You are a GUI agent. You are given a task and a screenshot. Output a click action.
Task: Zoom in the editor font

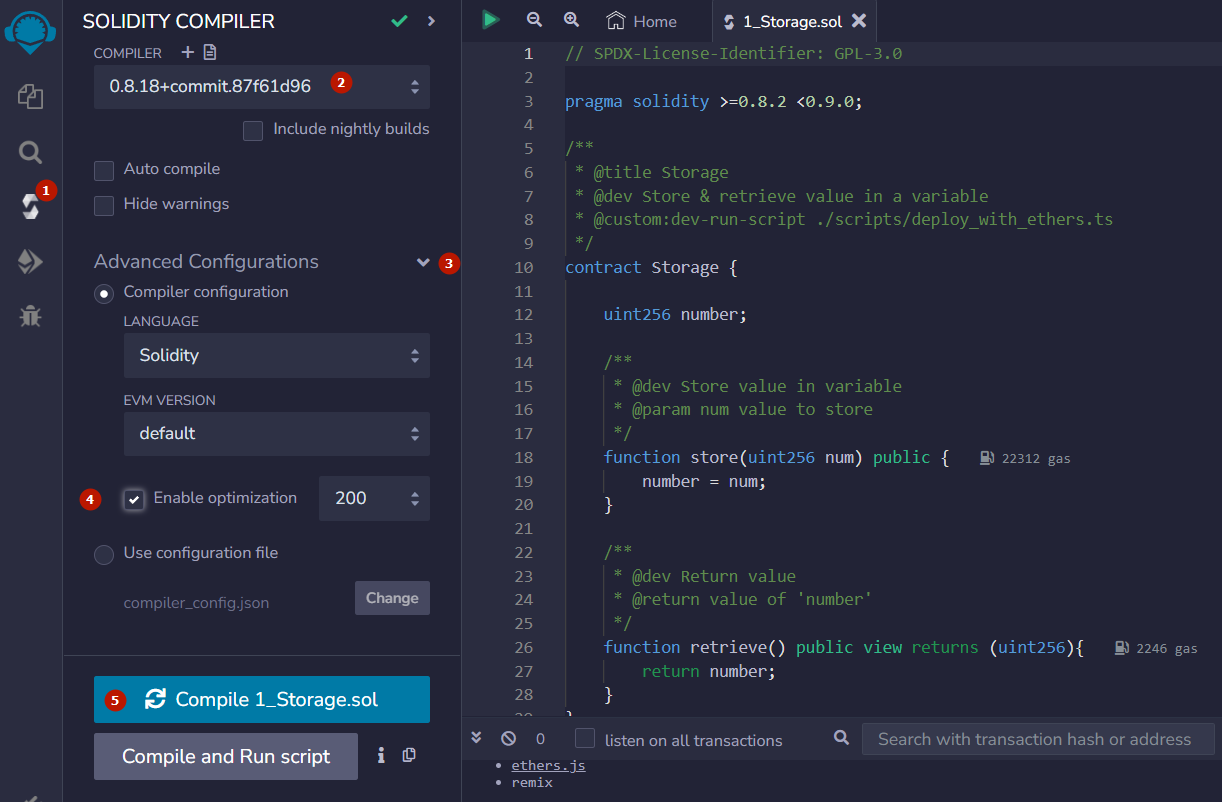571,20
